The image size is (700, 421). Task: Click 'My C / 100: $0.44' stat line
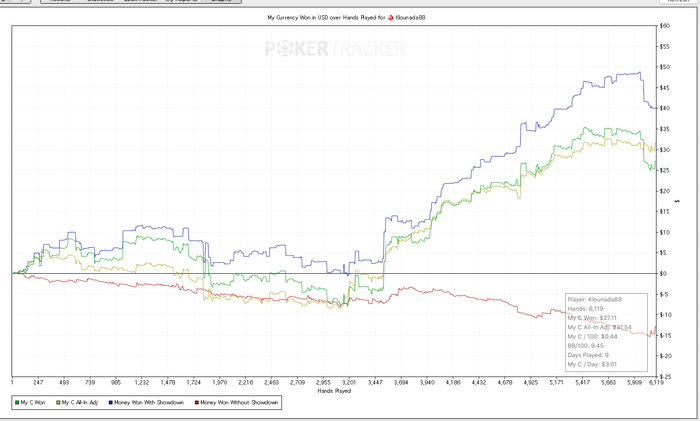[x=592, y=337]
